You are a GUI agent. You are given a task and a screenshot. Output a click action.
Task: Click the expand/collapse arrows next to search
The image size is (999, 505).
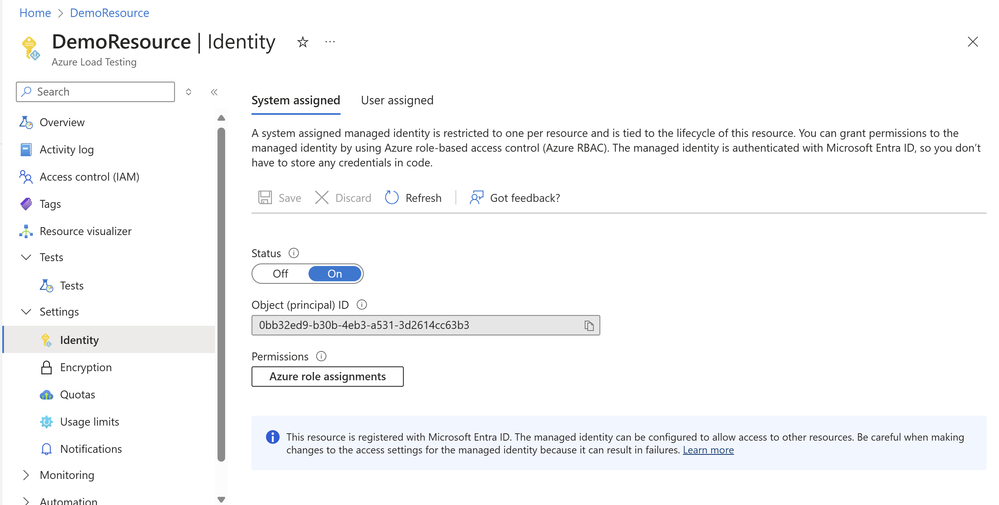point(189,92)
